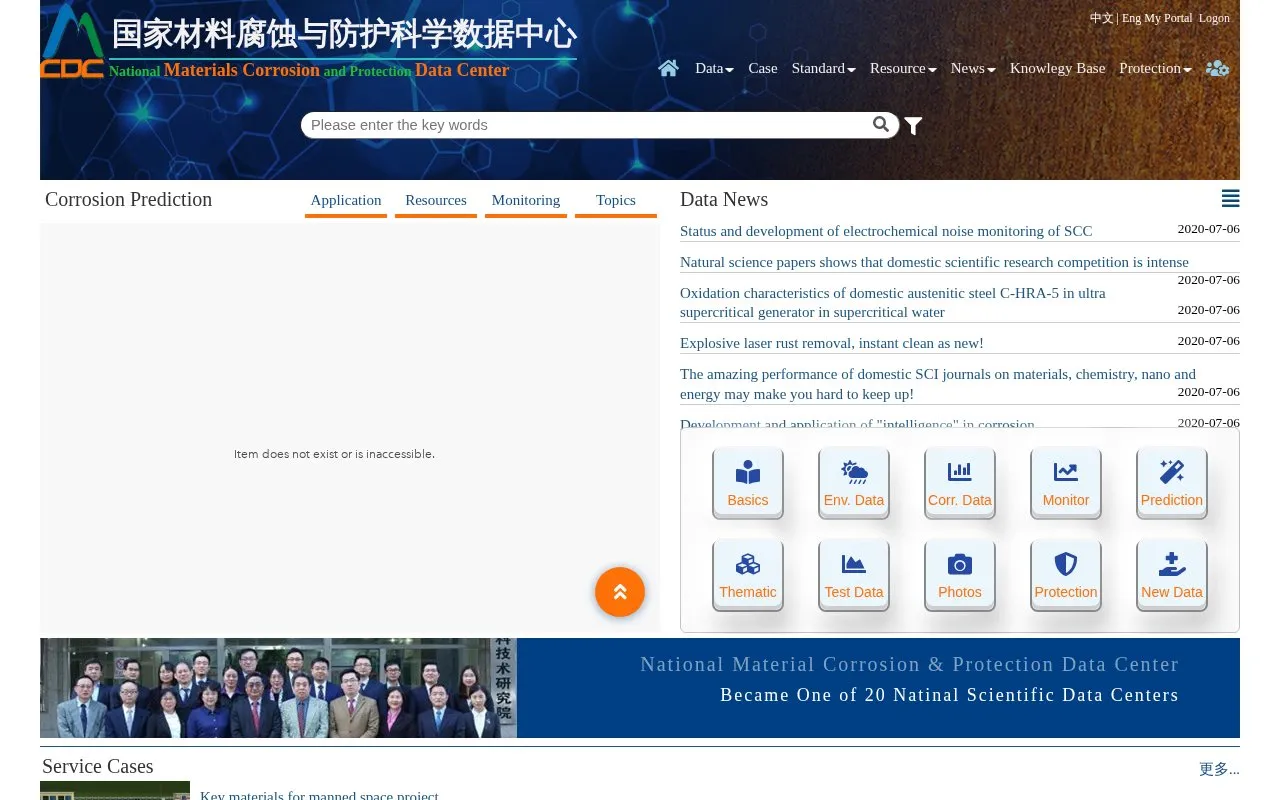
Task: Focus the key words search field
Action: (586, 125)
